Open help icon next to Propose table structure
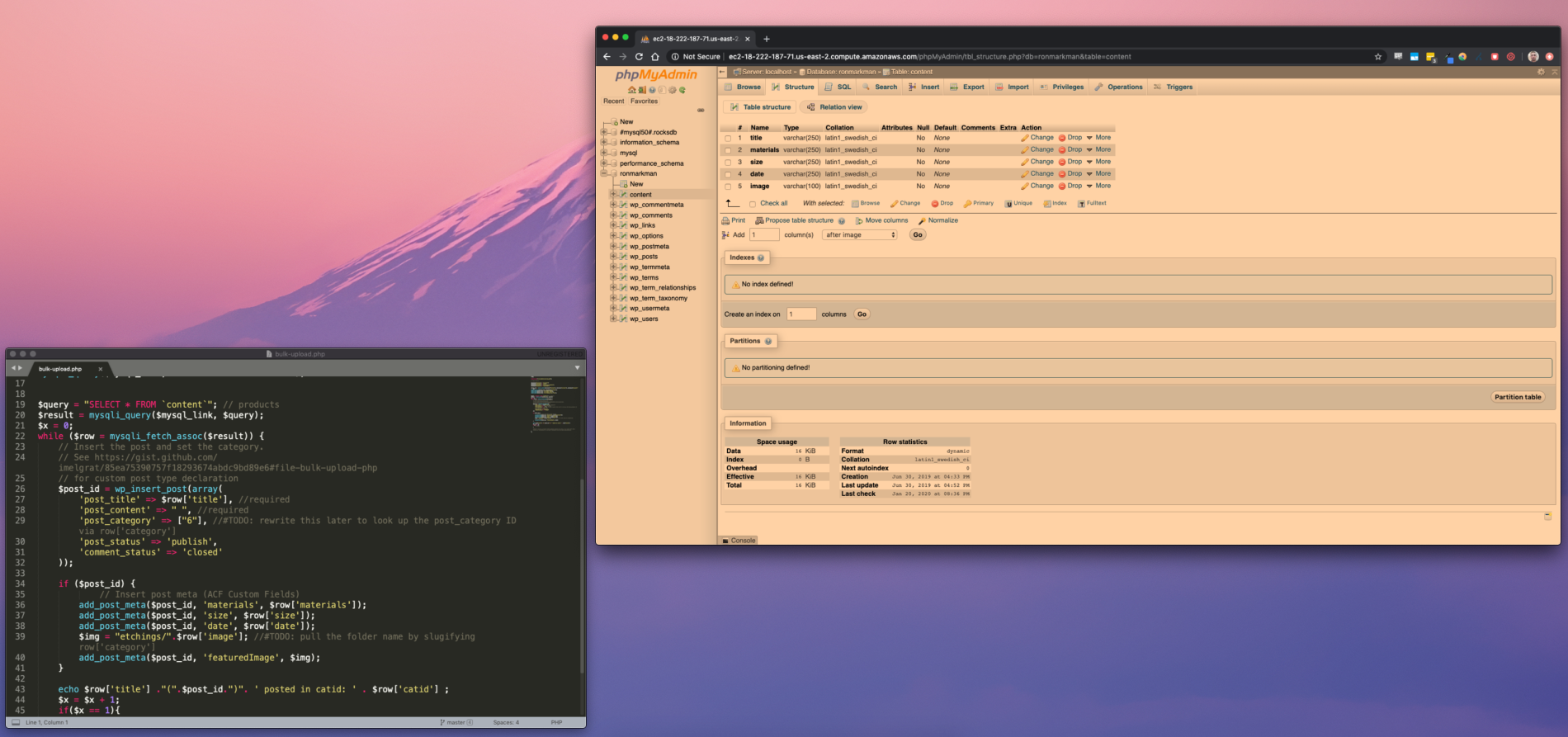Screen dimensions: 1568x737 pyautogui.click(x=842, y=221)
